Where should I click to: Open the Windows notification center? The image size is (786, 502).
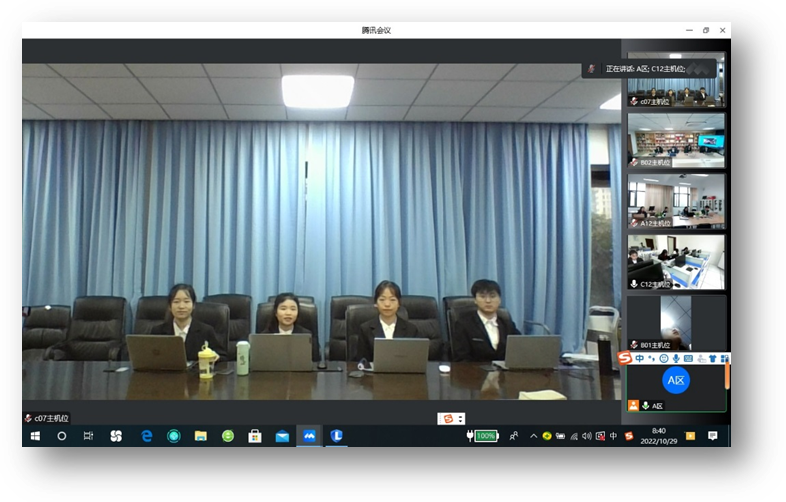[713, 436]
